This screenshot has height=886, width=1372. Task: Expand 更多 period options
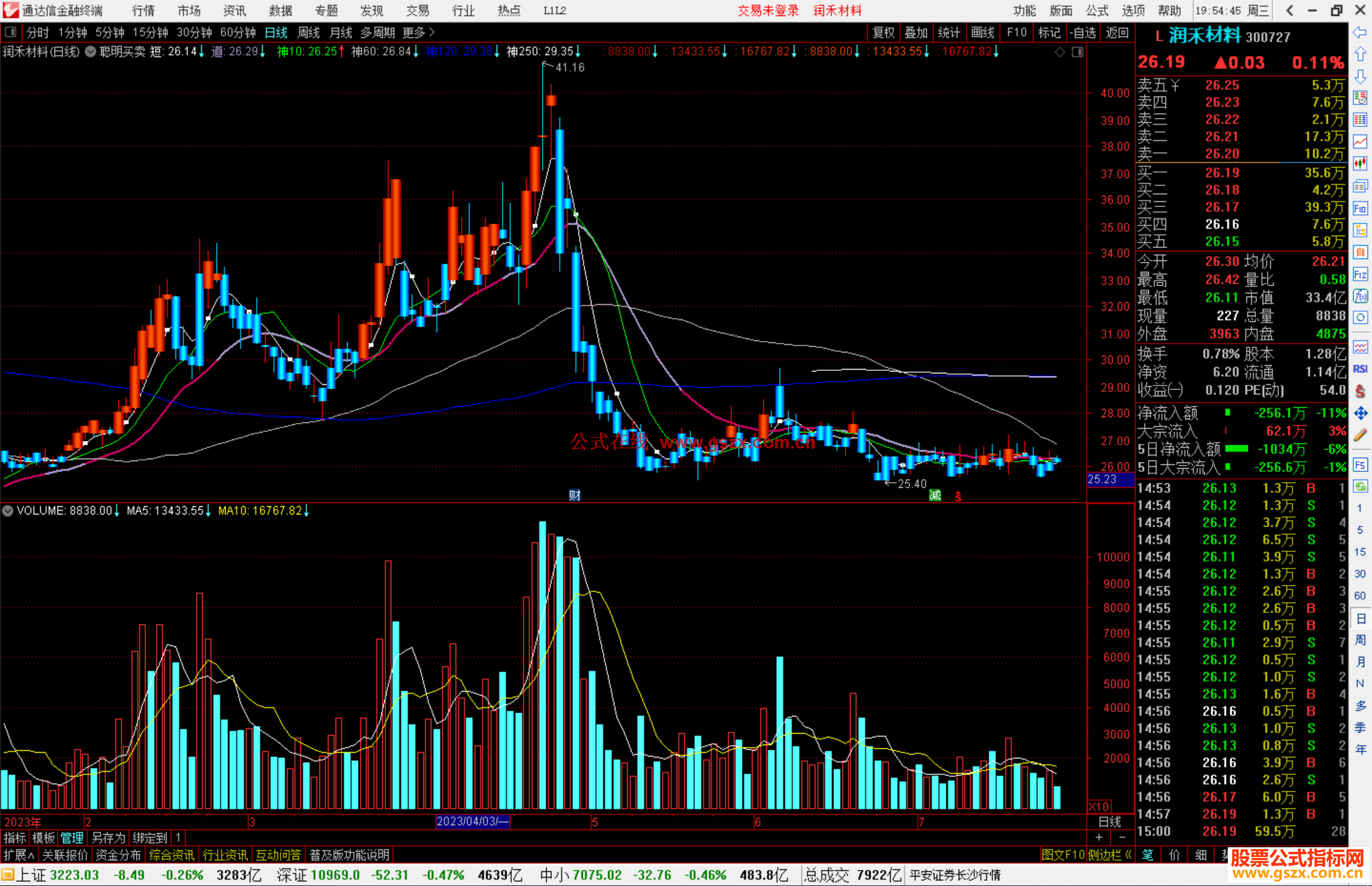point(418,32)
